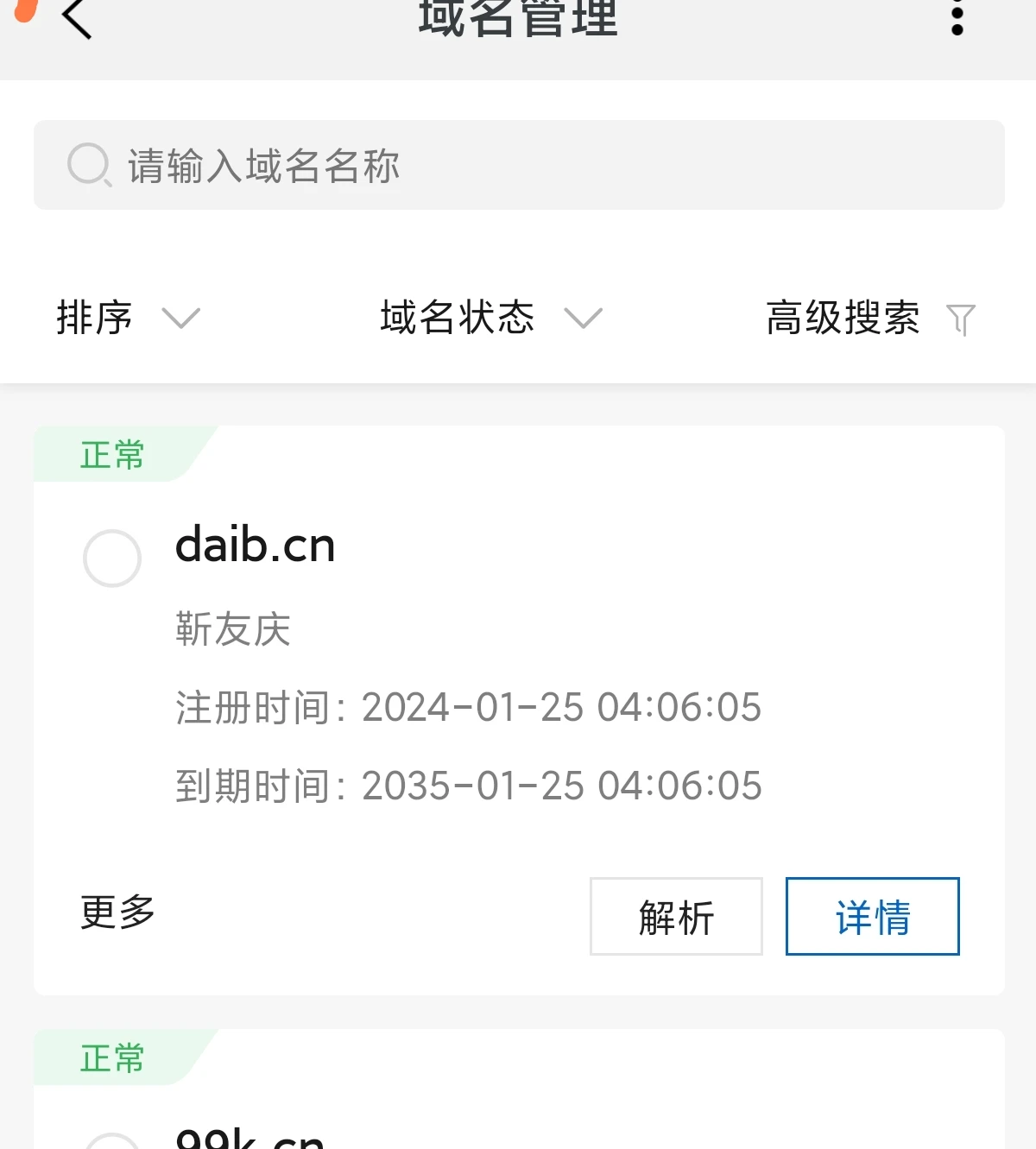
Task: Click the chevron beside 域名状态
Action: click(583, 319)
